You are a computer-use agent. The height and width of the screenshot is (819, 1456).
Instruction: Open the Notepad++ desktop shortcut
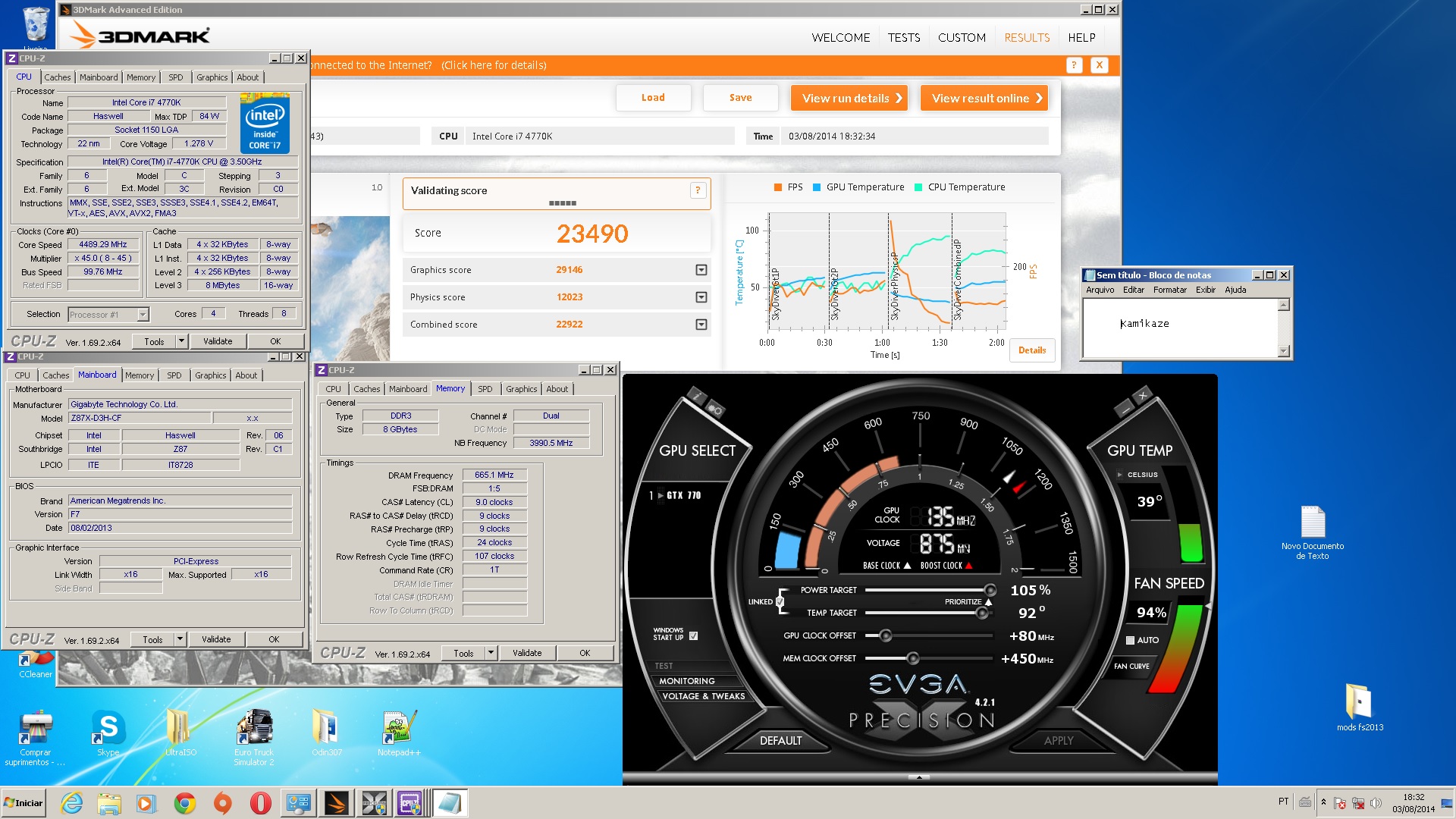tap(399, 733)
